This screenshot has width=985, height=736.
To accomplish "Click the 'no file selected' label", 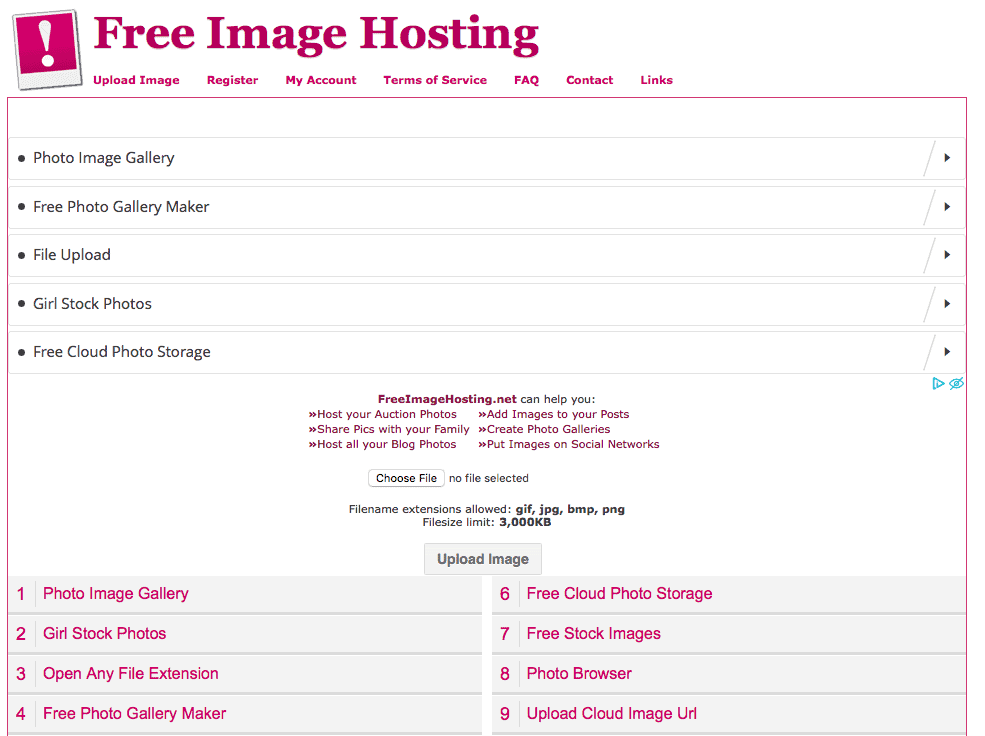I will pos(489,479).
